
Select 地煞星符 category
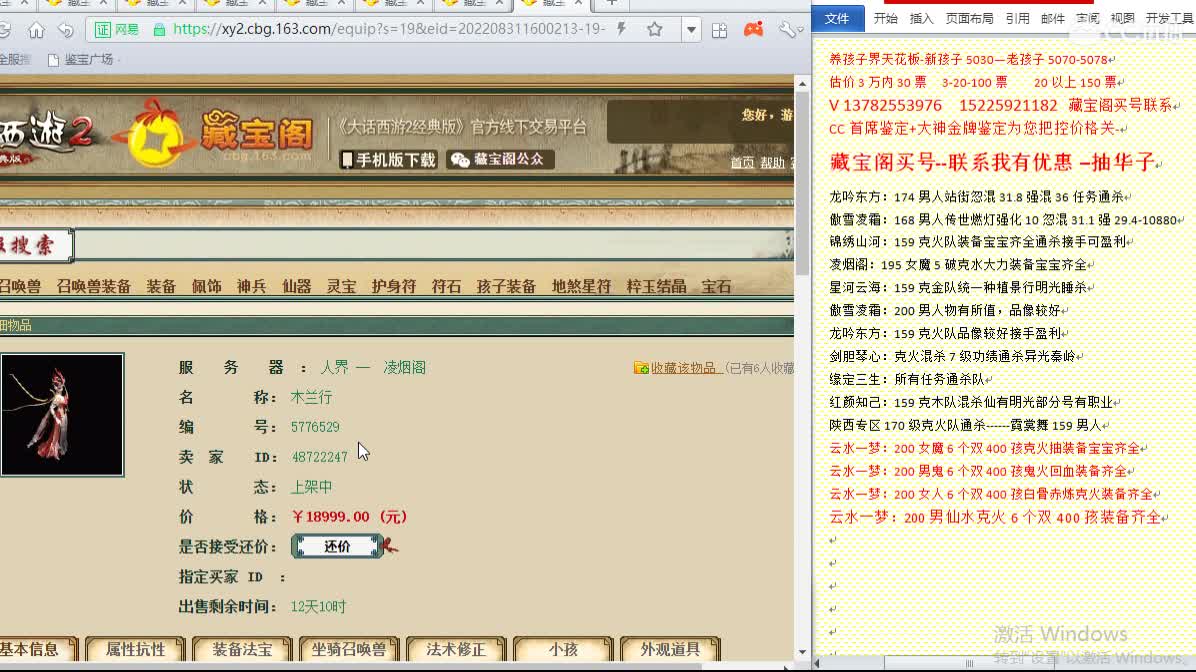pyautogui.click(x=581, y=287)
